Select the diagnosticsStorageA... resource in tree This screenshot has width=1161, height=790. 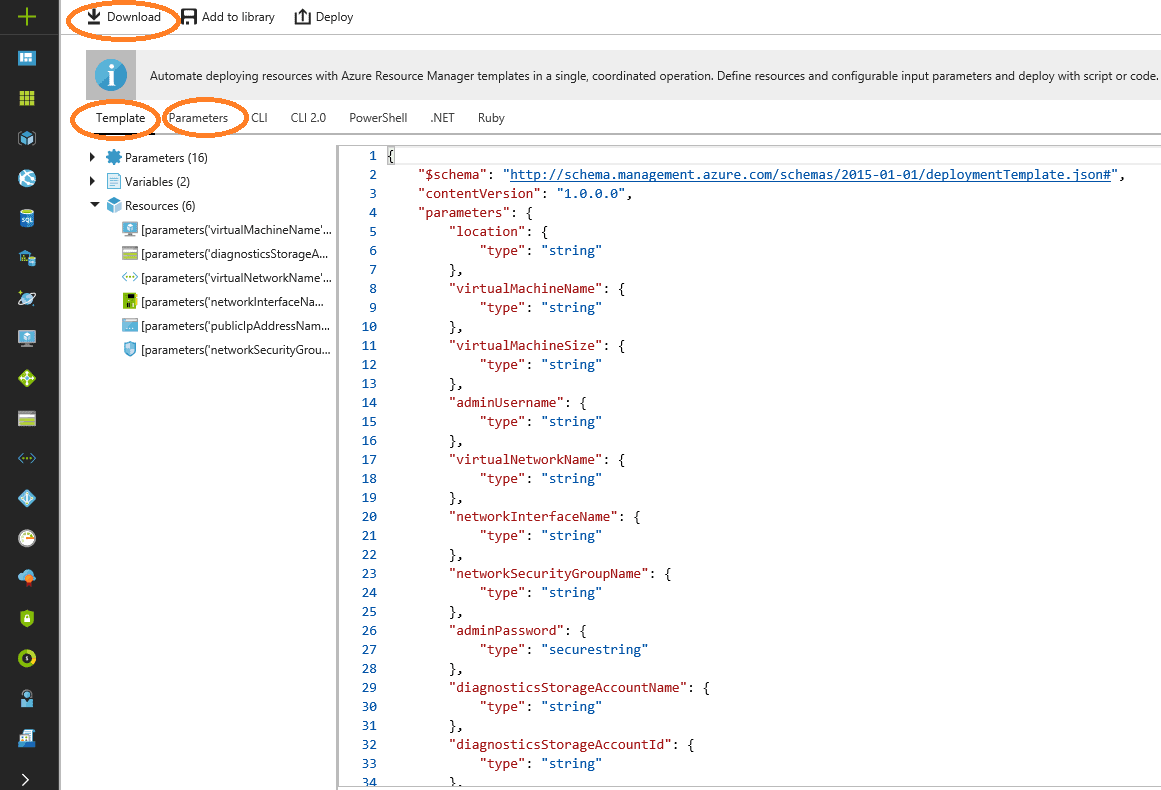click(x=225, y=254)
